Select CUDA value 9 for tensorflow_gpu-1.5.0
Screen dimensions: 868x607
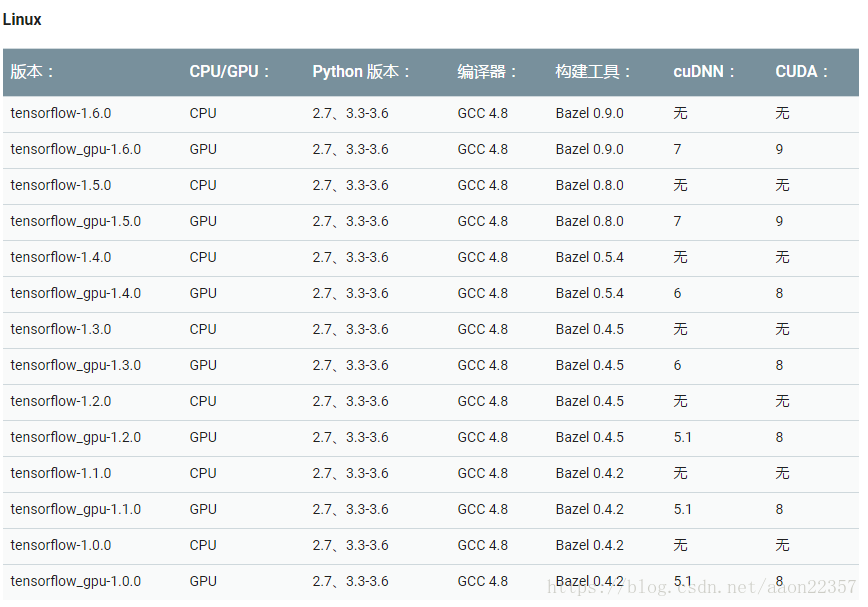point(779,221)
